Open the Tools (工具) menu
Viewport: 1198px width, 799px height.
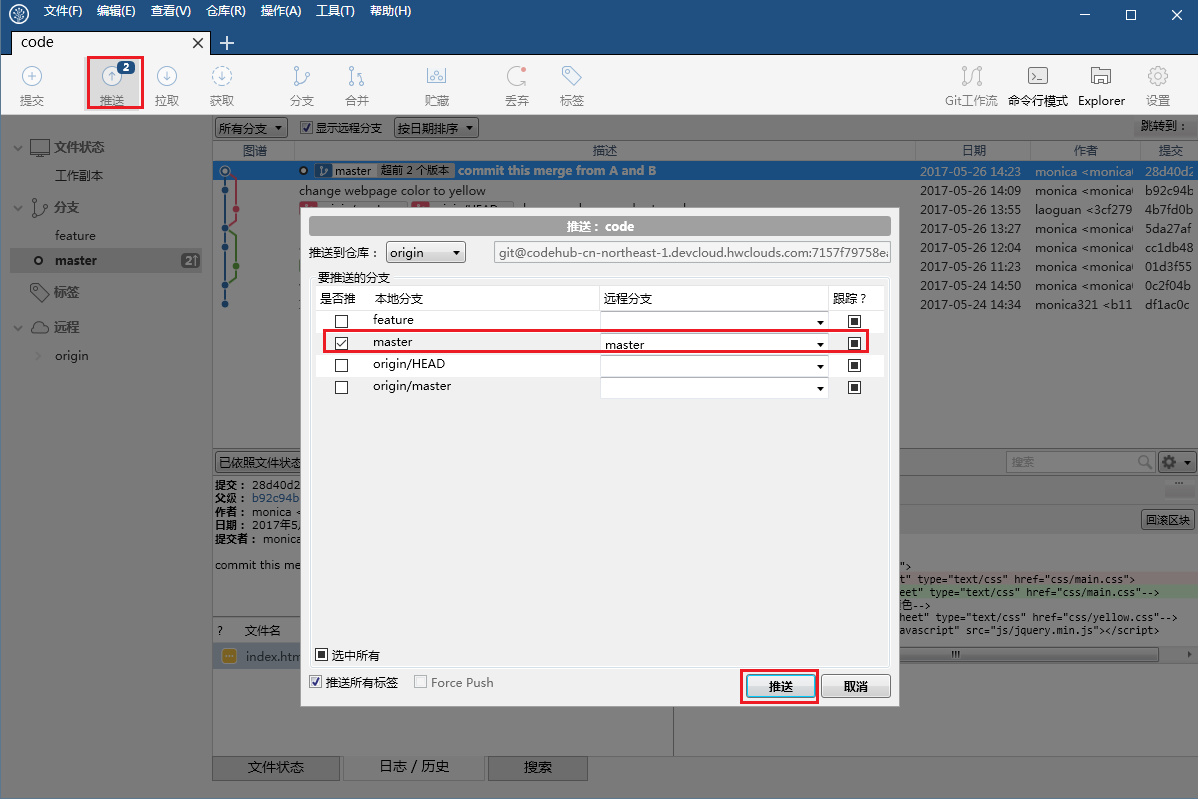pos(335,11)
